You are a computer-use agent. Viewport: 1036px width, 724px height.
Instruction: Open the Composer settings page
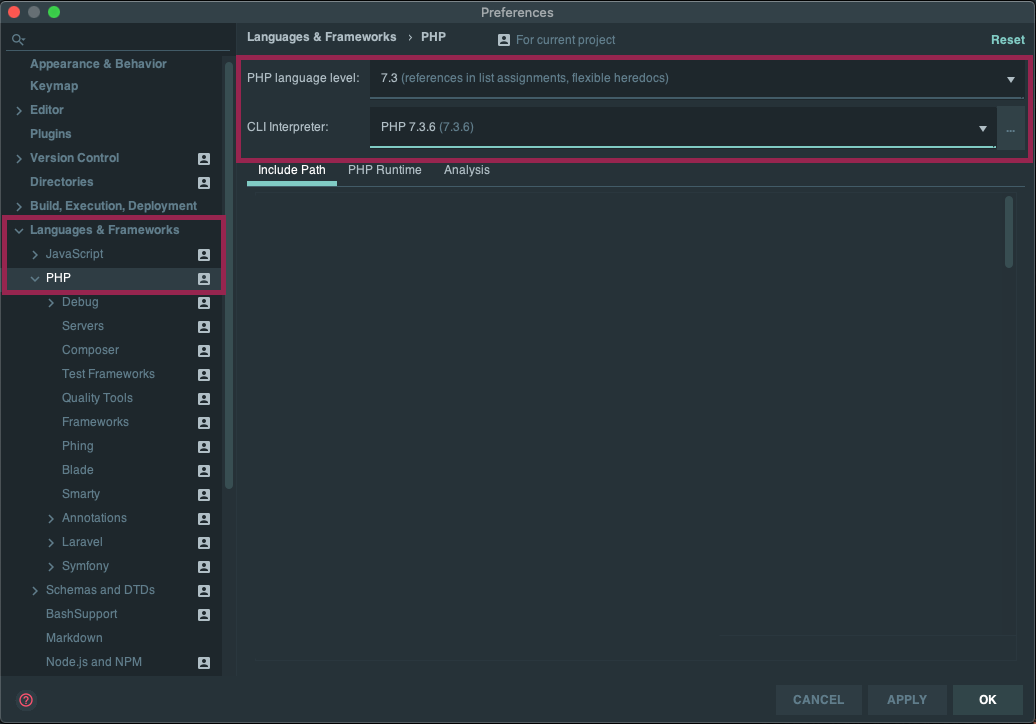(x=91, y=350)
